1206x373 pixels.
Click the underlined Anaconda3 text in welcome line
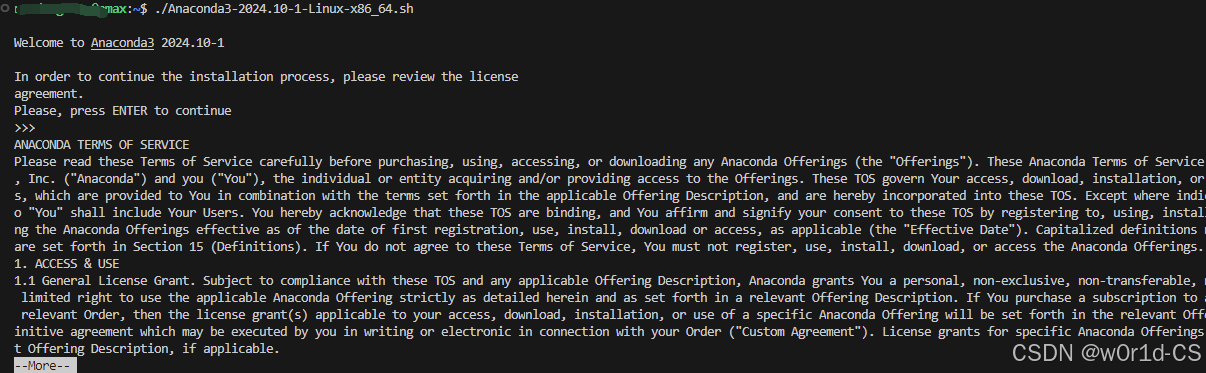(x=121, y=43)
